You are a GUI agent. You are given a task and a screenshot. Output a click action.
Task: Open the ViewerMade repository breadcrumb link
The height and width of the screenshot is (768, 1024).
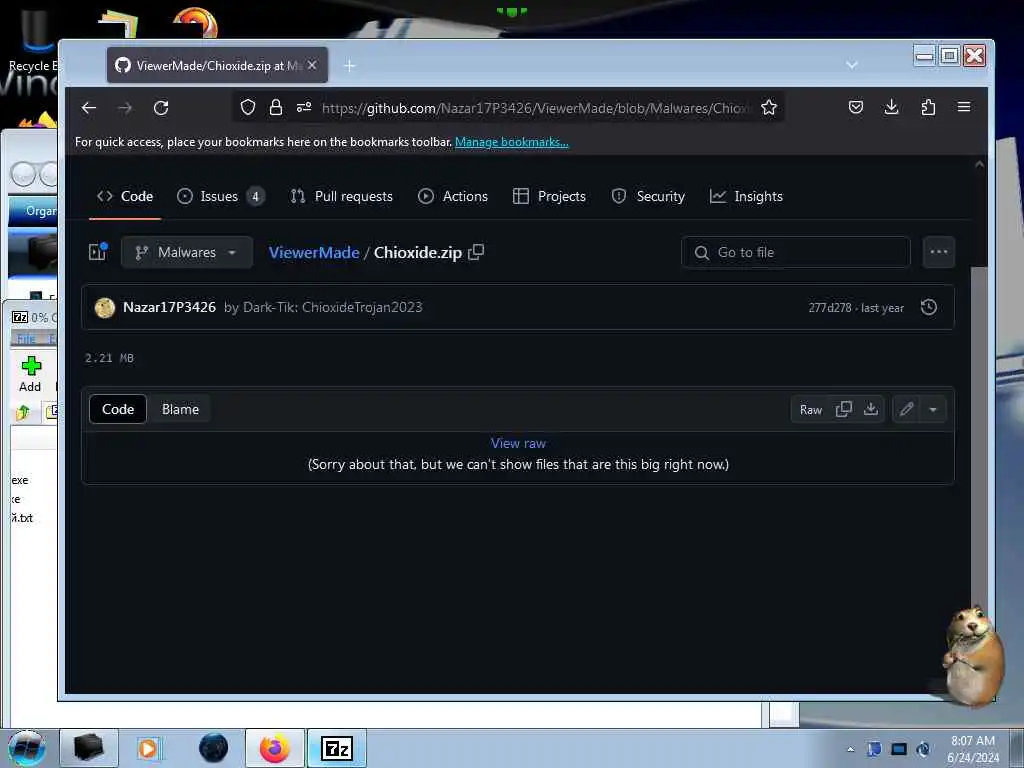(314, 252)
